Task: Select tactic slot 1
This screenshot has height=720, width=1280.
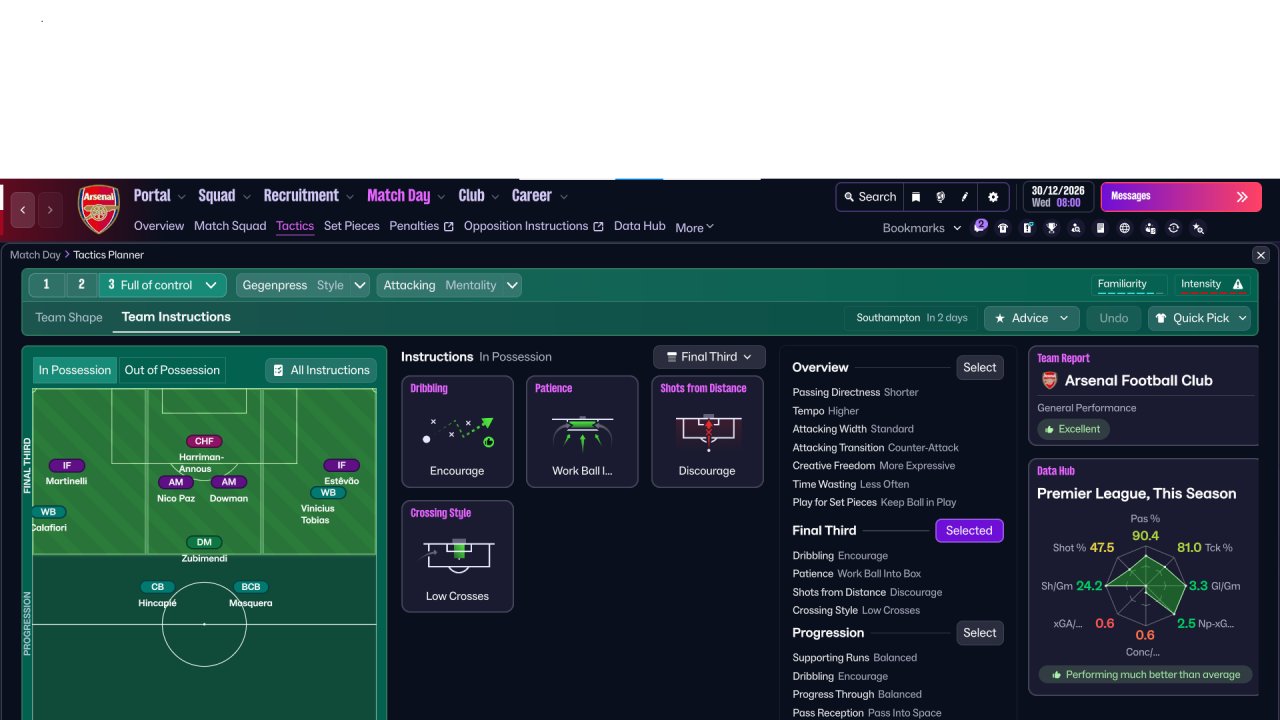Action: tap(46, 285)
